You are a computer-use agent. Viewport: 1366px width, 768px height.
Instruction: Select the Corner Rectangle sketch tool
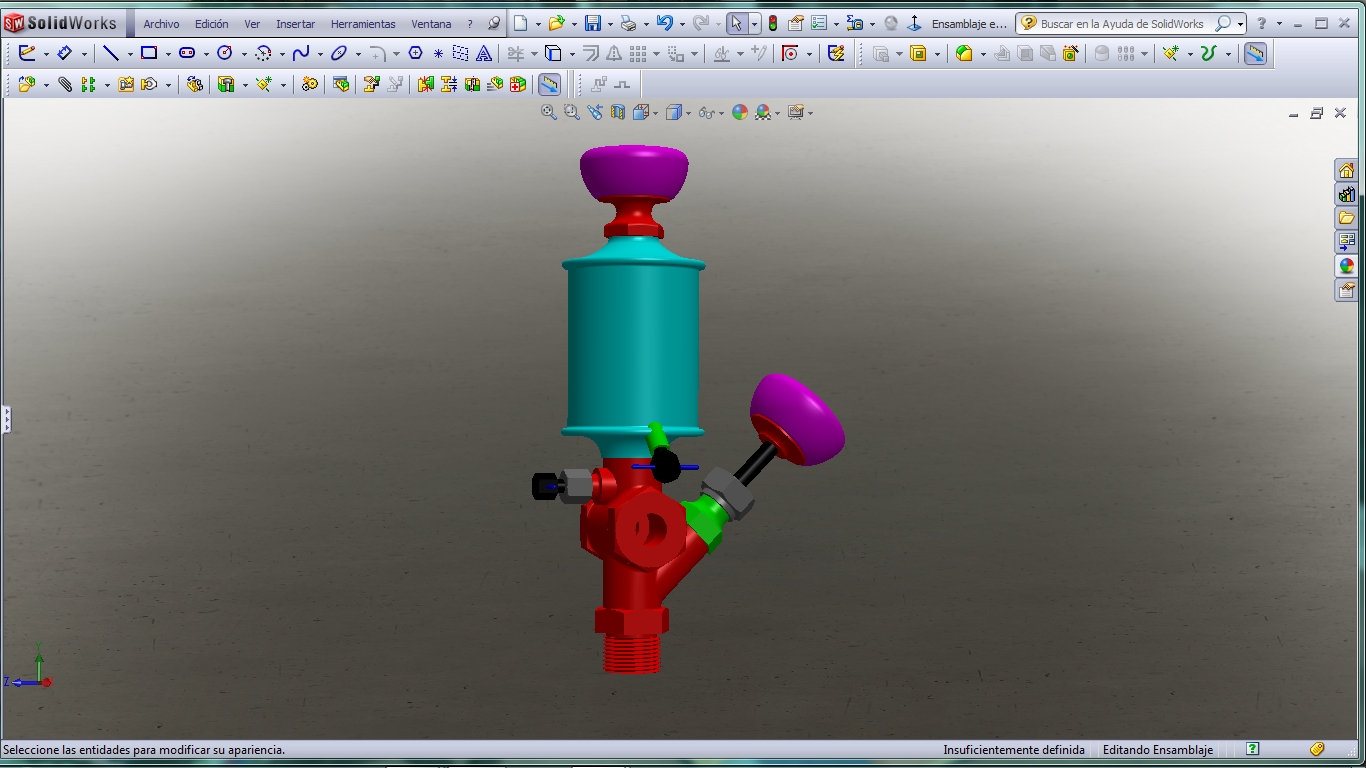149,54
